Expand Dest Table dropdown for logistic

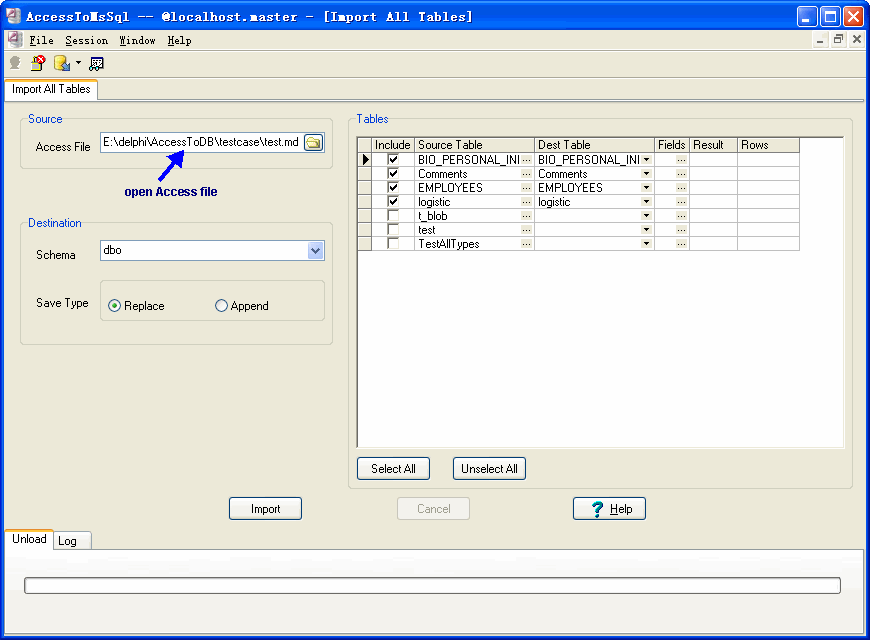(646, 202)
